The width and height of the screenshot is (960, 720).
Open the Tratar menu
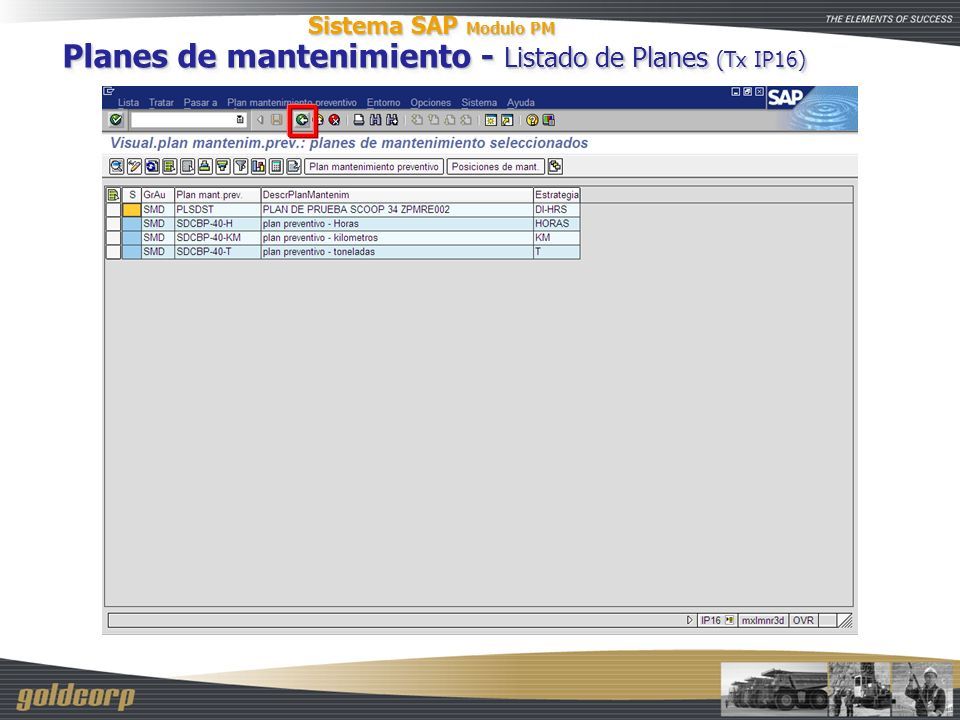coord(161,102)
